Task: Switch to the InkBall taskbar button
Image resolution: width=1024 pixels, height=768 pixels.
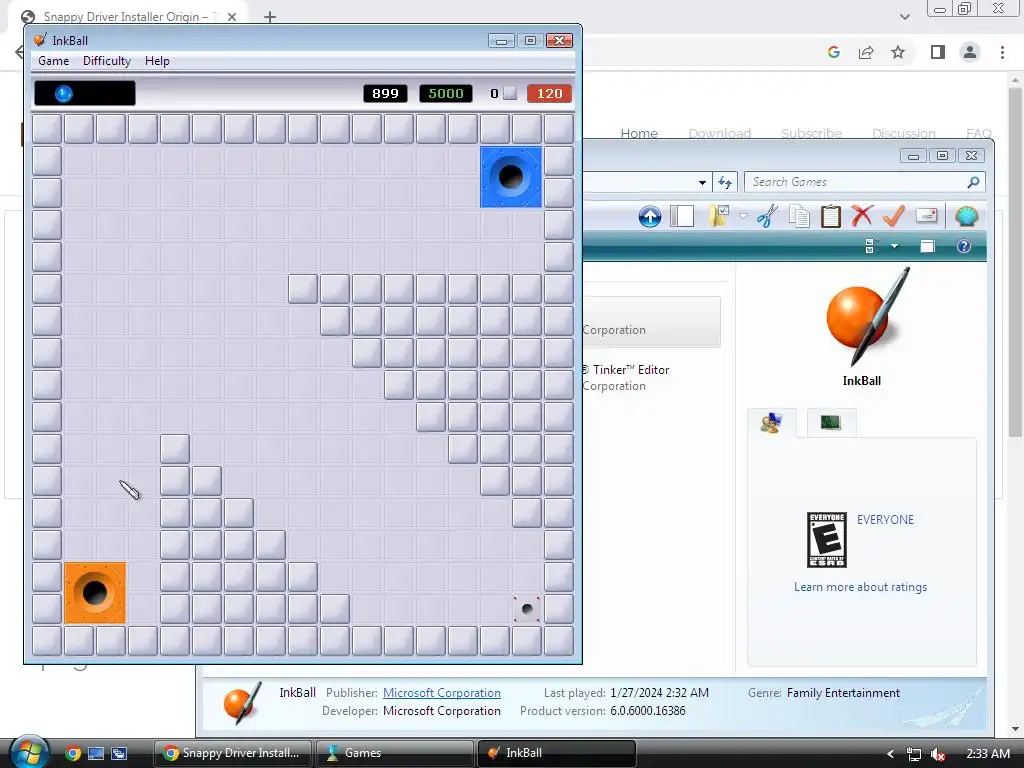Action: click(x=556, y=753)
